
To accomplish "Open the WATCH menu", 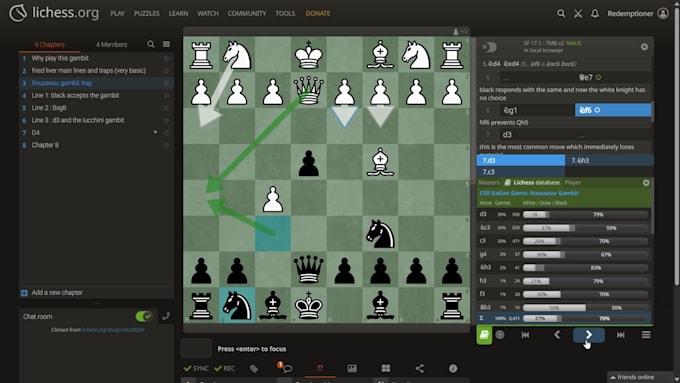I will 208,13.
